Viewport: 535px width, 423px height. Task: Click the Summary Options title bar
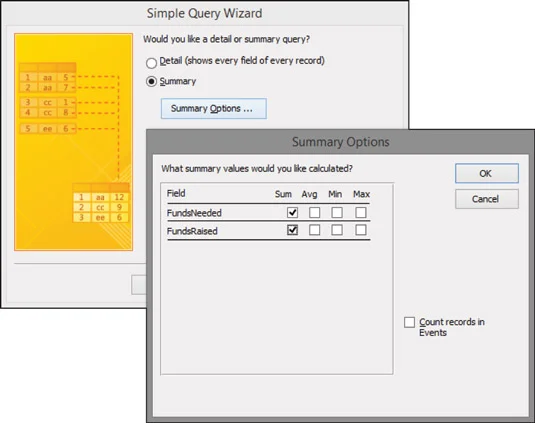(341, 142)
